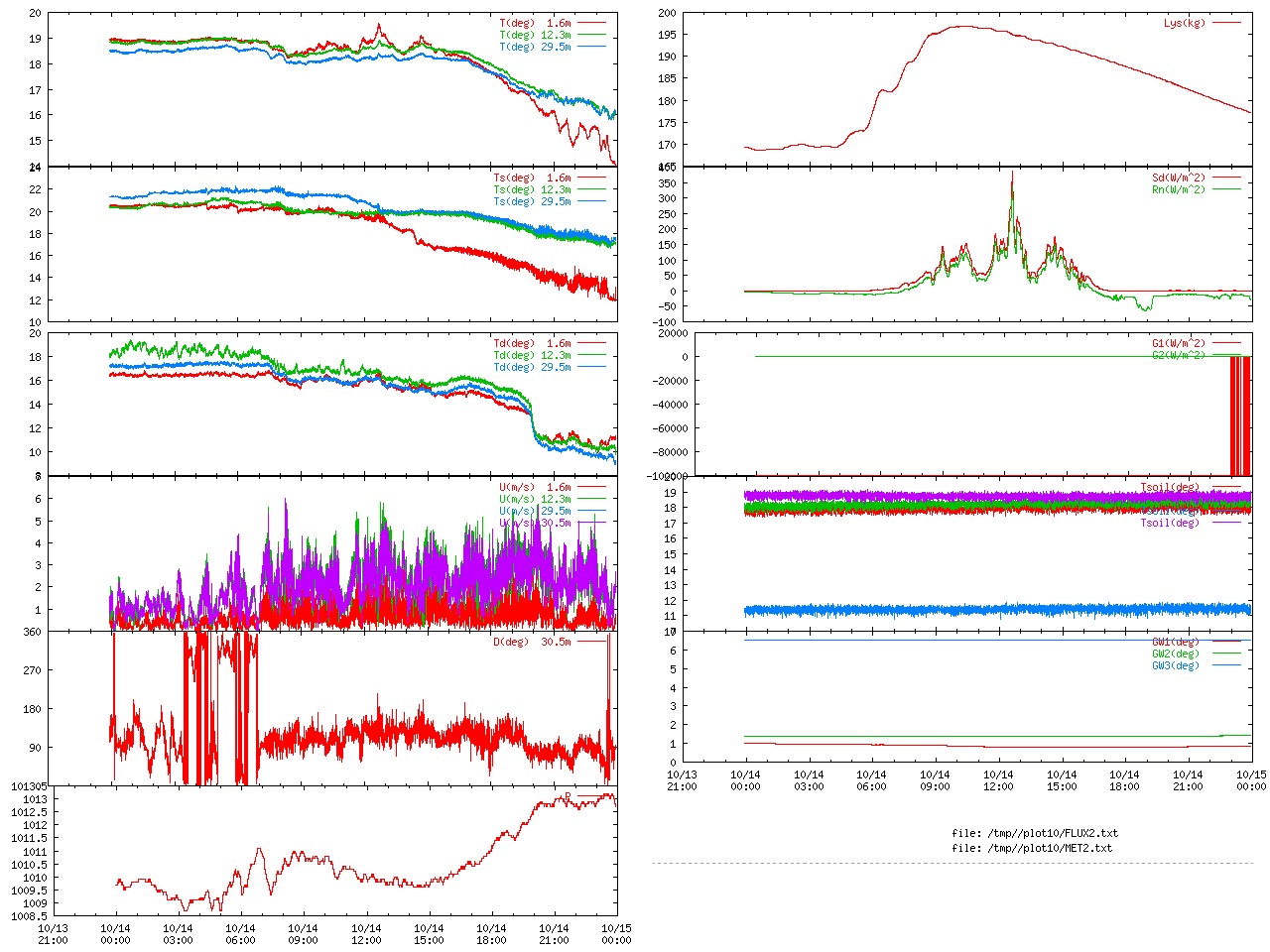Click "10/13 21:00" under the pressure plot
This screenshot has width=1270, height=952.
point(53,935)
